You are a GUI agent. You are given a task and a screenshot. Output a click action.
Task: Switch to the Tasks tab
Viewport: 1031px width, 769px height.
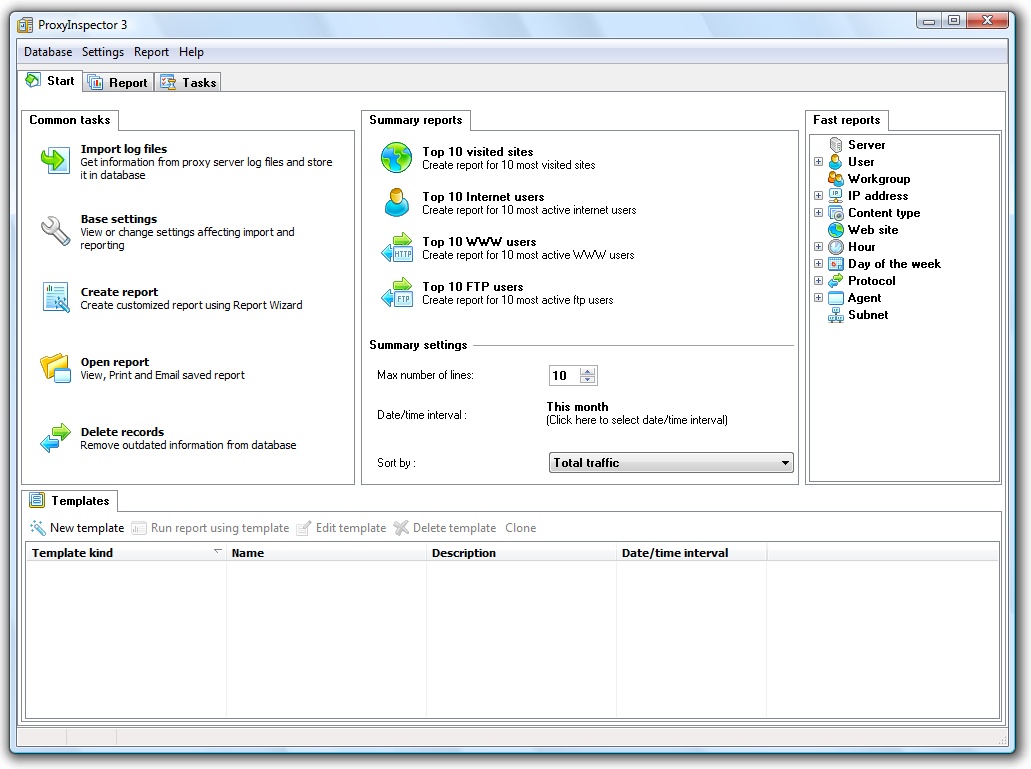(x=188, y=83)
